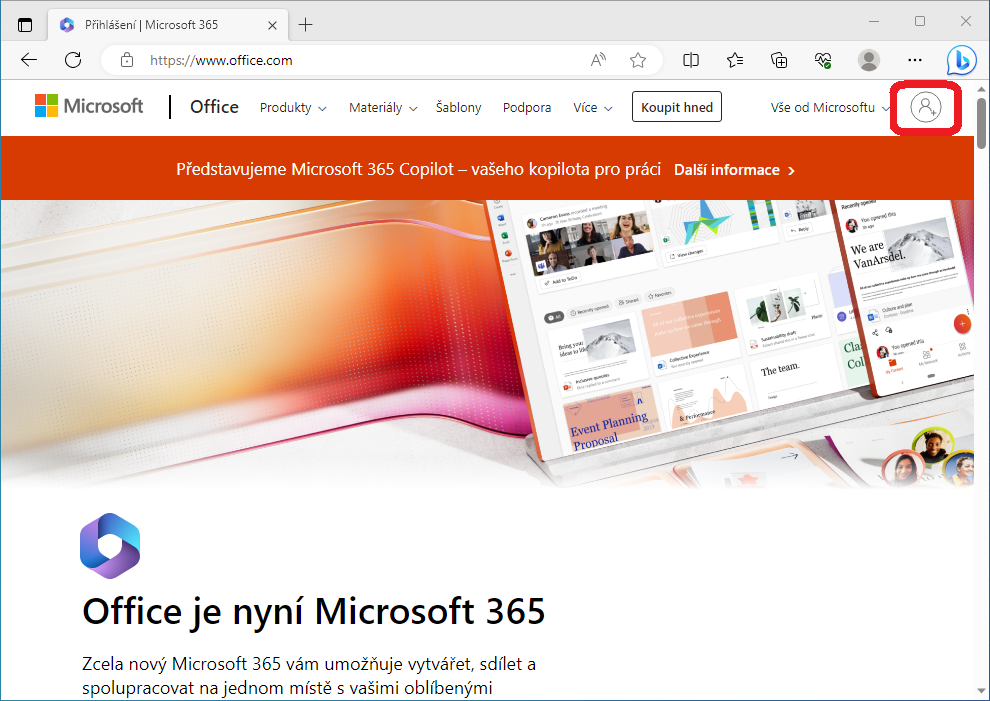This screenshot has width=990, height=701.
Task: Sign in with the account icon
Action: point(926,107)
